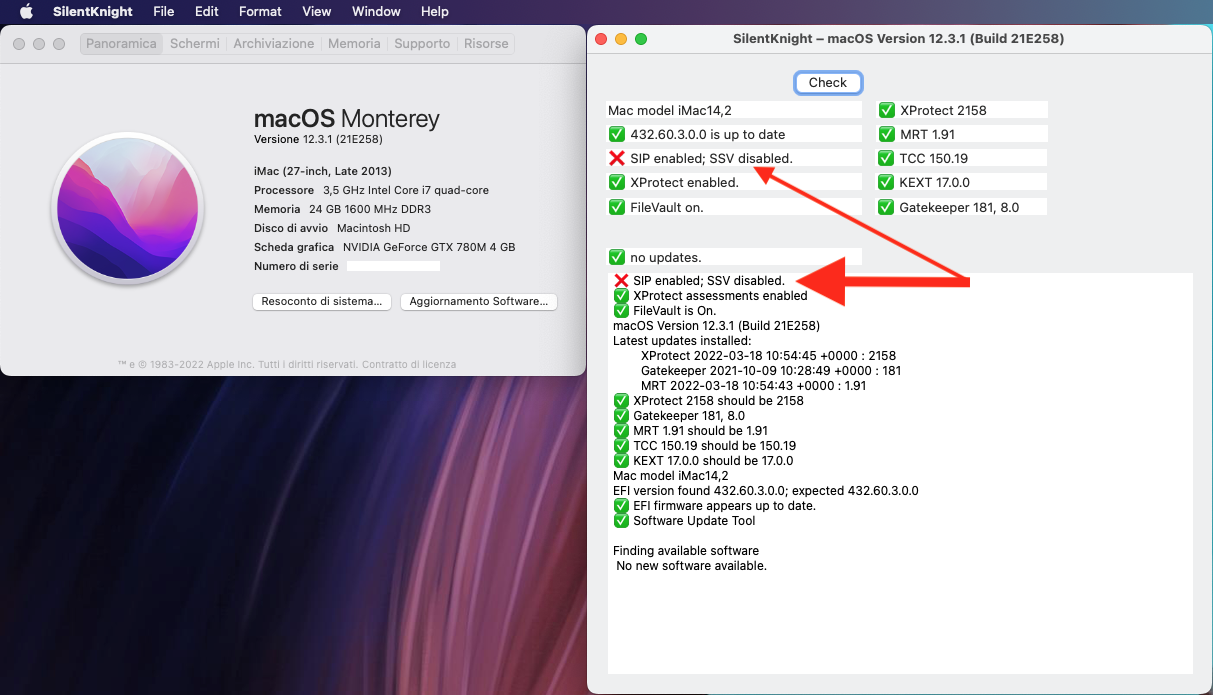Click the macOS Monterey heading text
1213x695 pixels.
[x=347, y=119]
